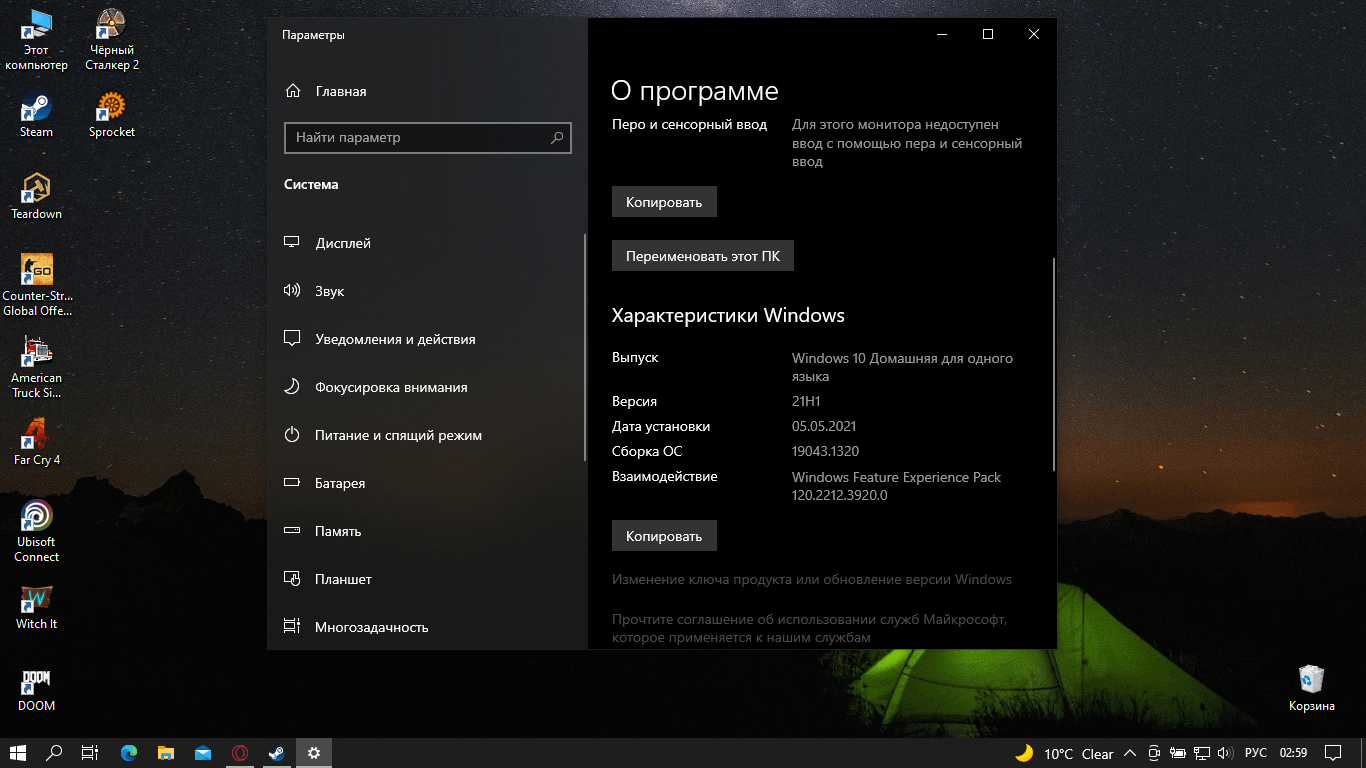Screen dimensions: 1366x768
Task: Click the battery tray icon
Action: (1178, 753)
